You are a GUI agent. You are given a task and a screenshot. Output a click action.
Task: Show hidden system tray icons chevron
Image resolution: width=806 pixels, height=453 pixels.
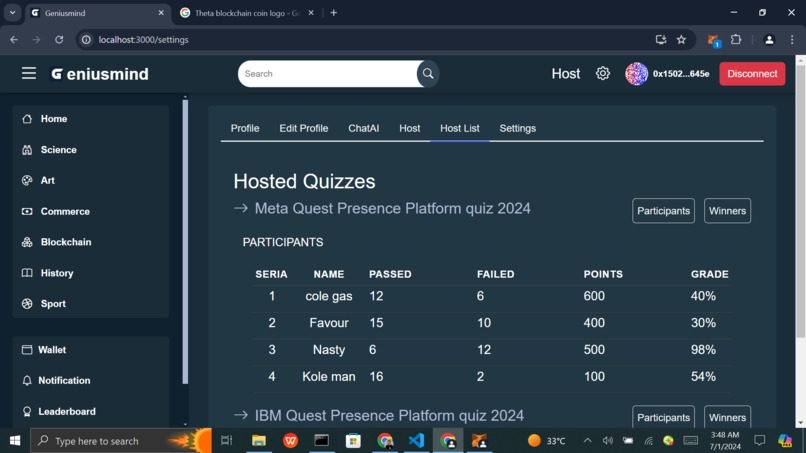(x=588, y=441)
